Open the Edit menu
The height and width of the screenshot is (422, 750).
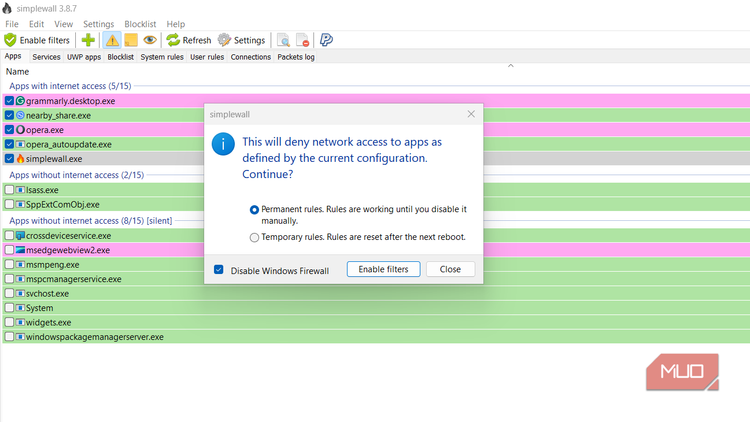[36, 24]
